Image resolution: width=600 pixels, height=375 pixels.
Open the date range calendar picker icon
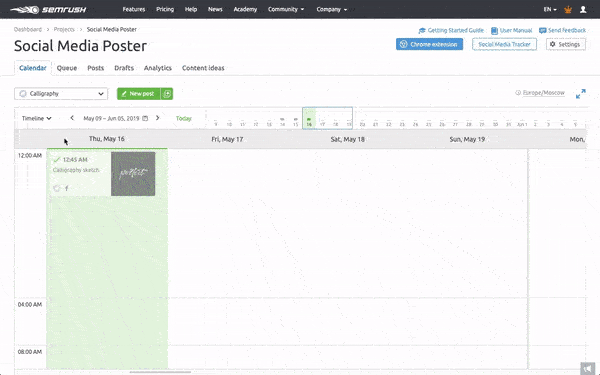(x=145, y=118)
